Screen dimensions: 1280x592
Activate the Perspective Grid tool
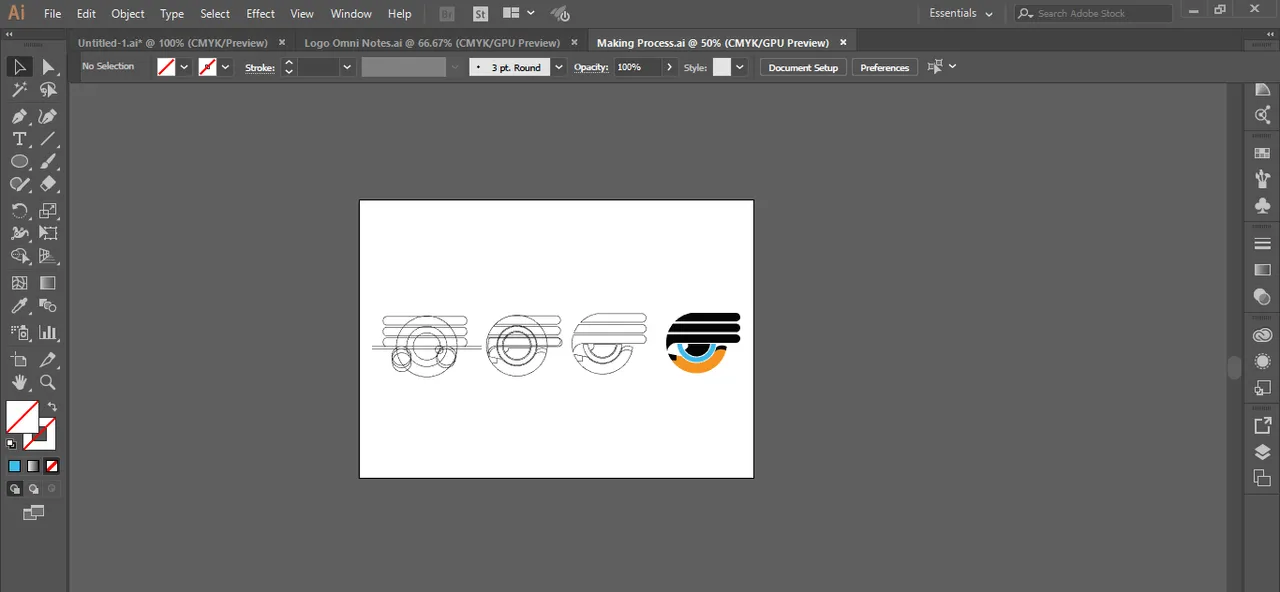click(47, 256)
